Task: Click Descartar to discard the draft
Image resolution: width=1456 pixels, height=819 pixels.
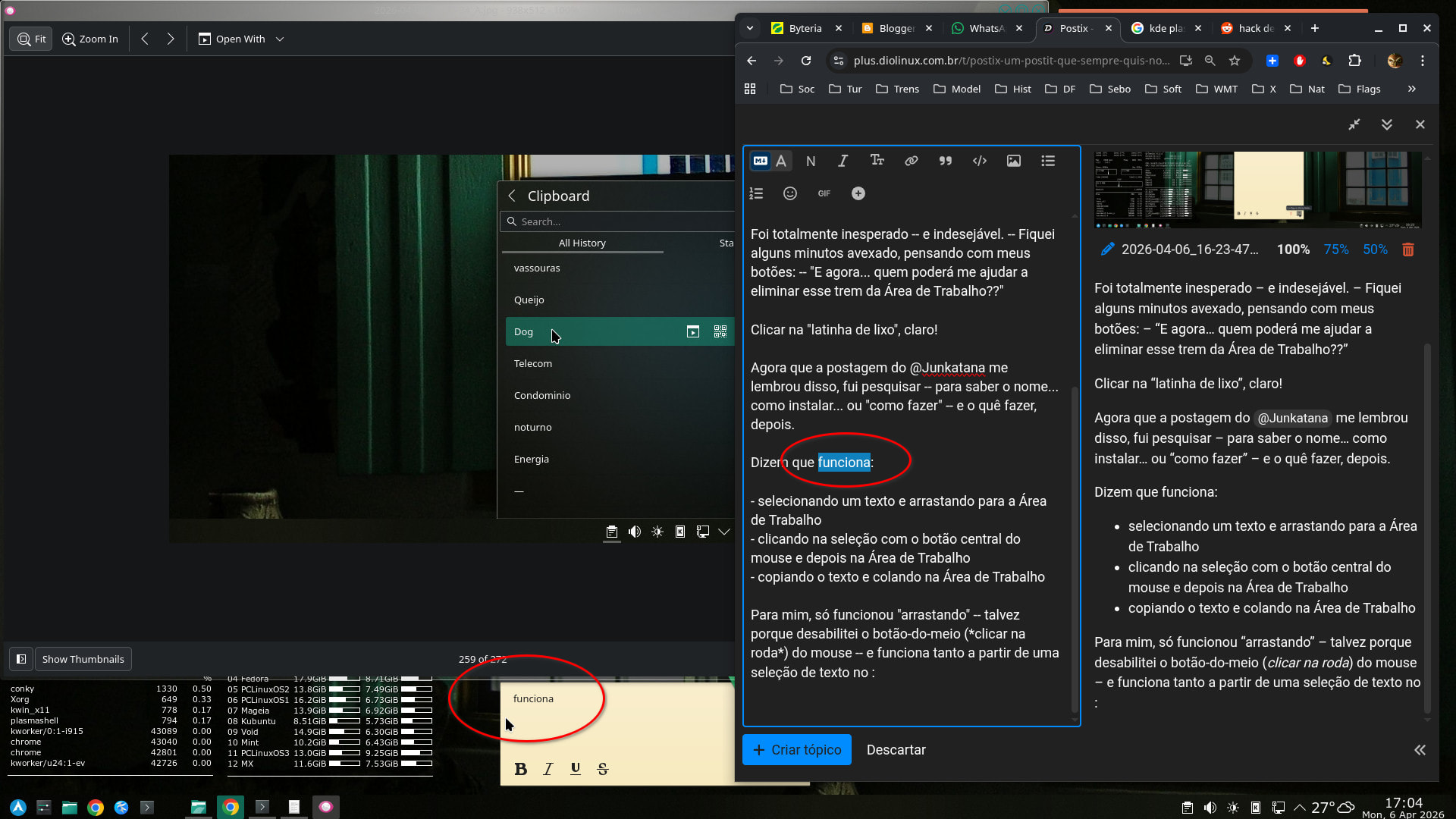Action: [x=896, y=749]
